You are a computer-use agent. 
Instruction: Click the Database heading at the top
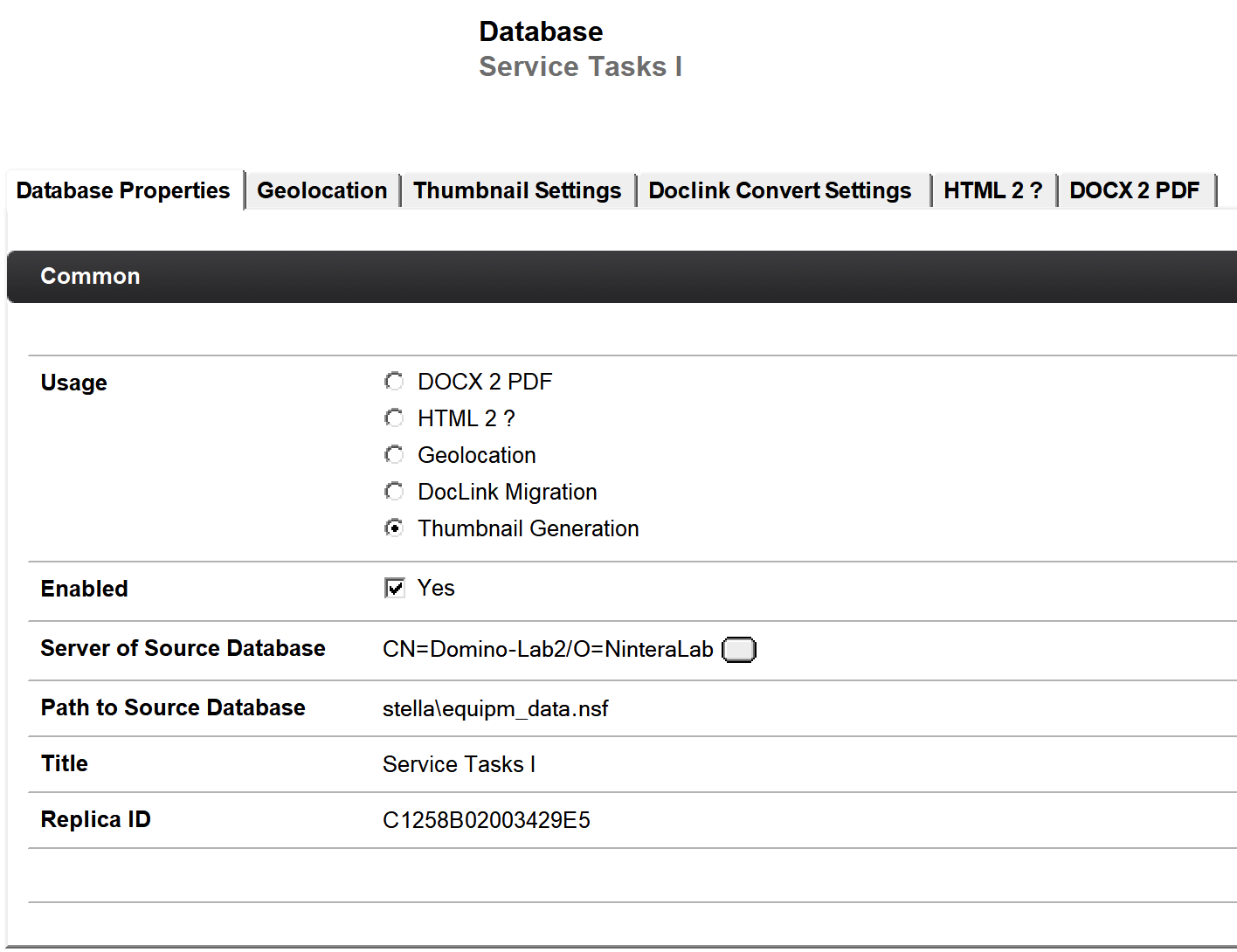click(x=541, y=31)
